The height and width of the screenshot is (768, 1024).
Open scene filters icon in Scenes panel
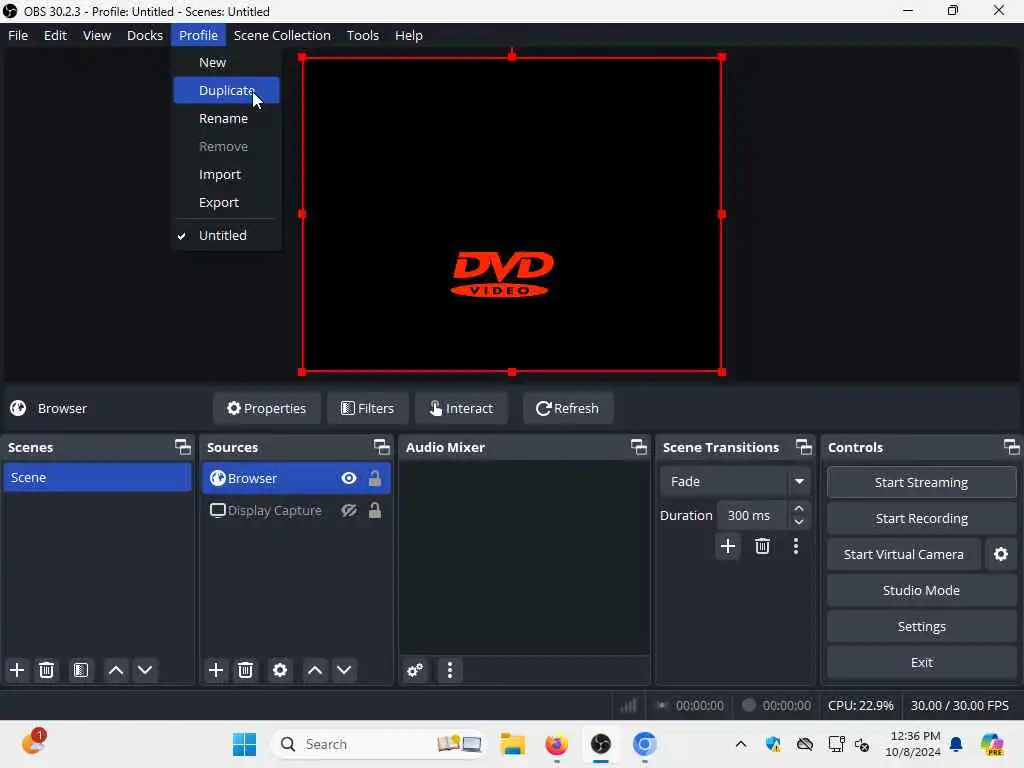tap(81, 670)
